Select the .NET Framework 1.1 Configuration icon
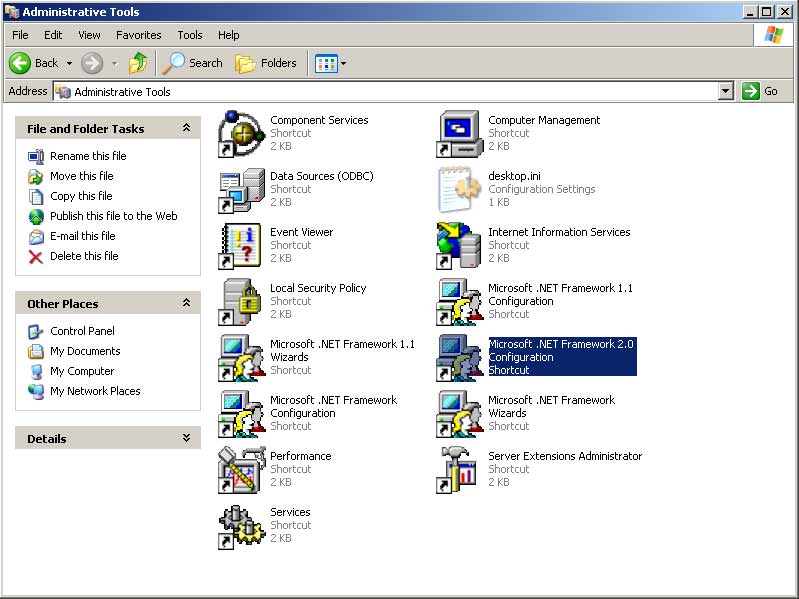 [460, 302]
